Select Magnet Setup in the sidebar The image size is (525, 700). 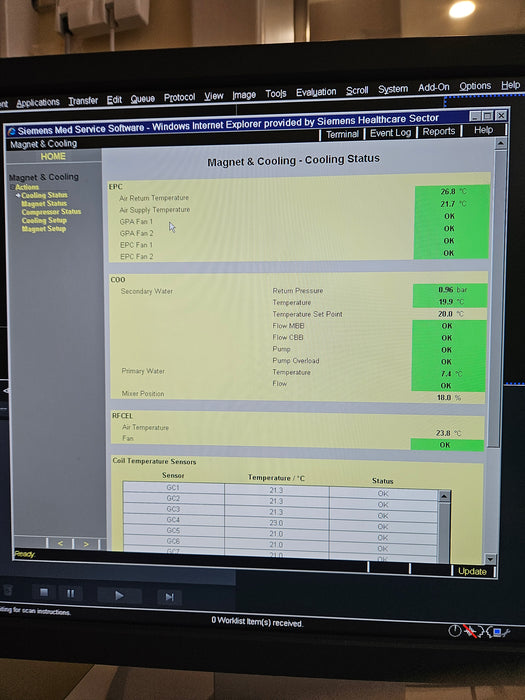(x=44, y=229)
